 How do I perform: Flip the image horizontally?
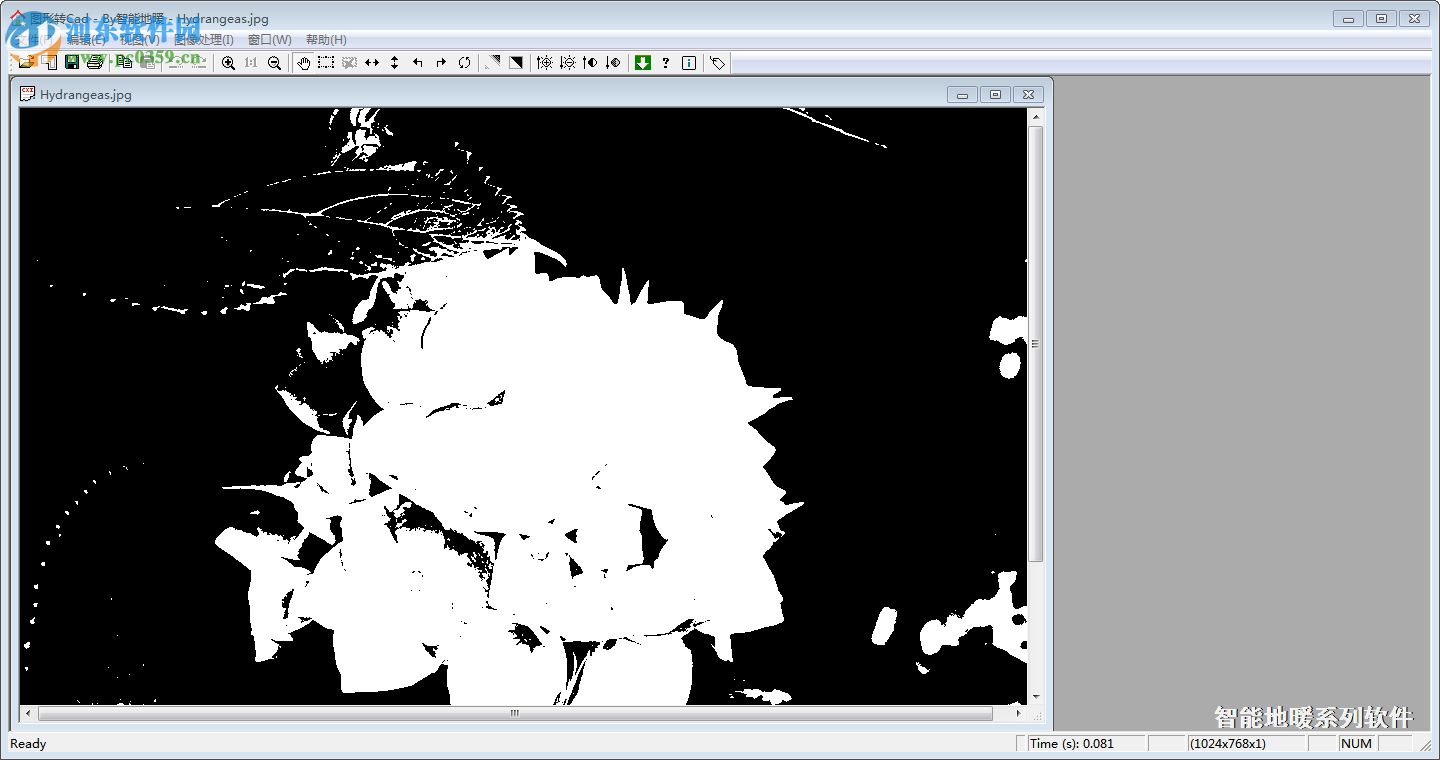[372, 63]
